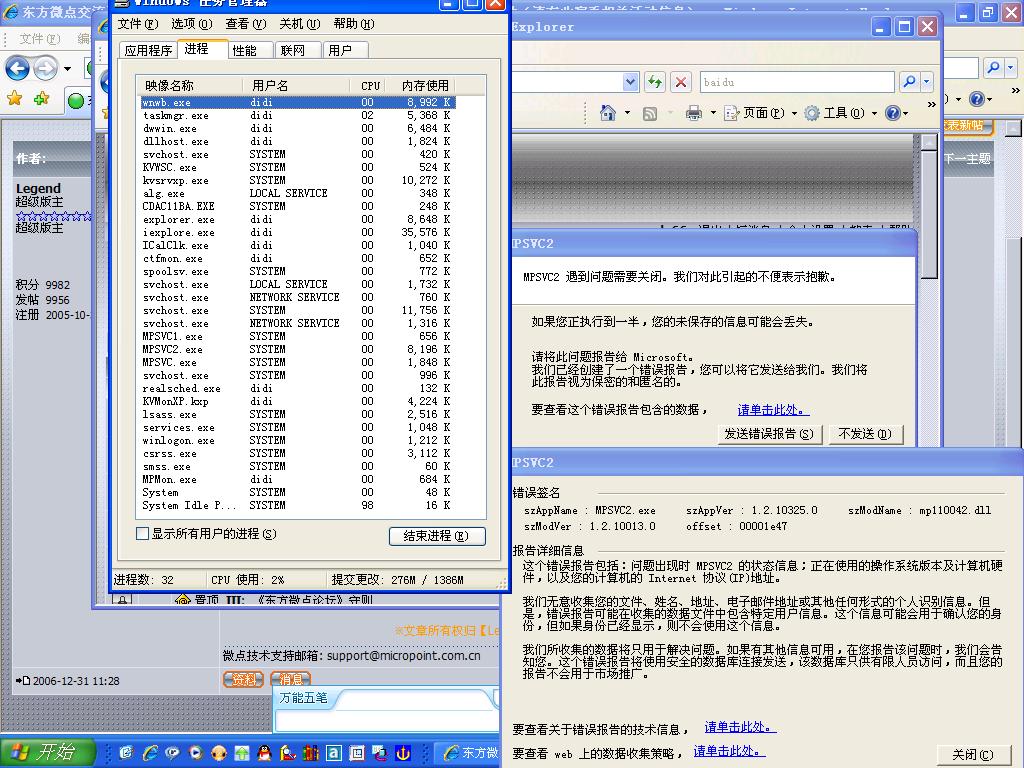Tick 显示所有用户的进程 checkbox
1024x768 pixels.
[142, 534]
